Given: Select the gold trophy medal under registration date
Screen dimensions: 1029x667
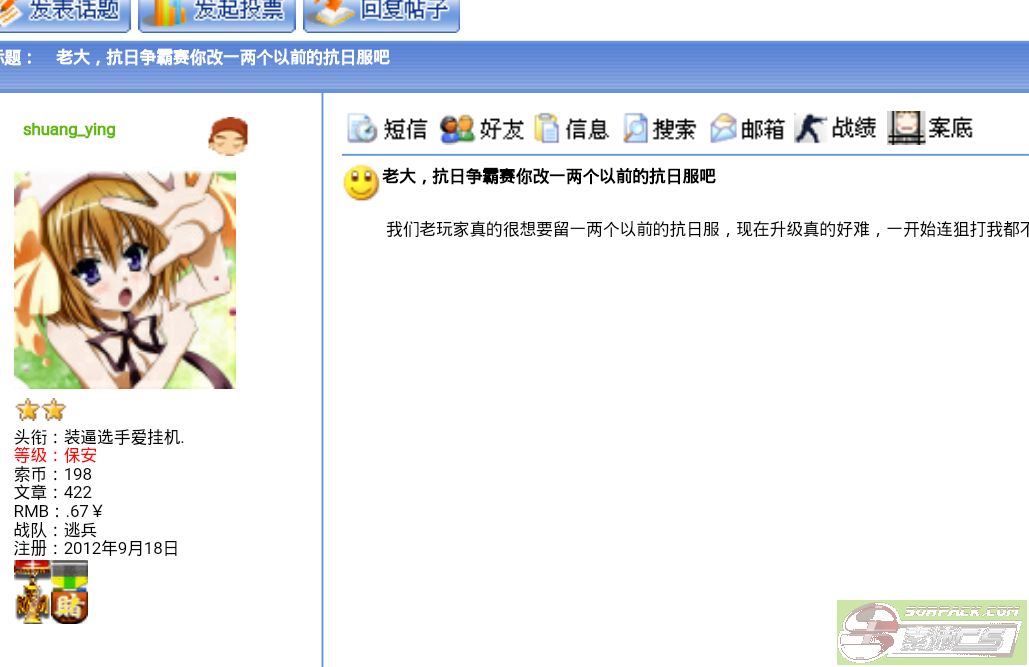Looking at the screenshot, I should 32,604.
